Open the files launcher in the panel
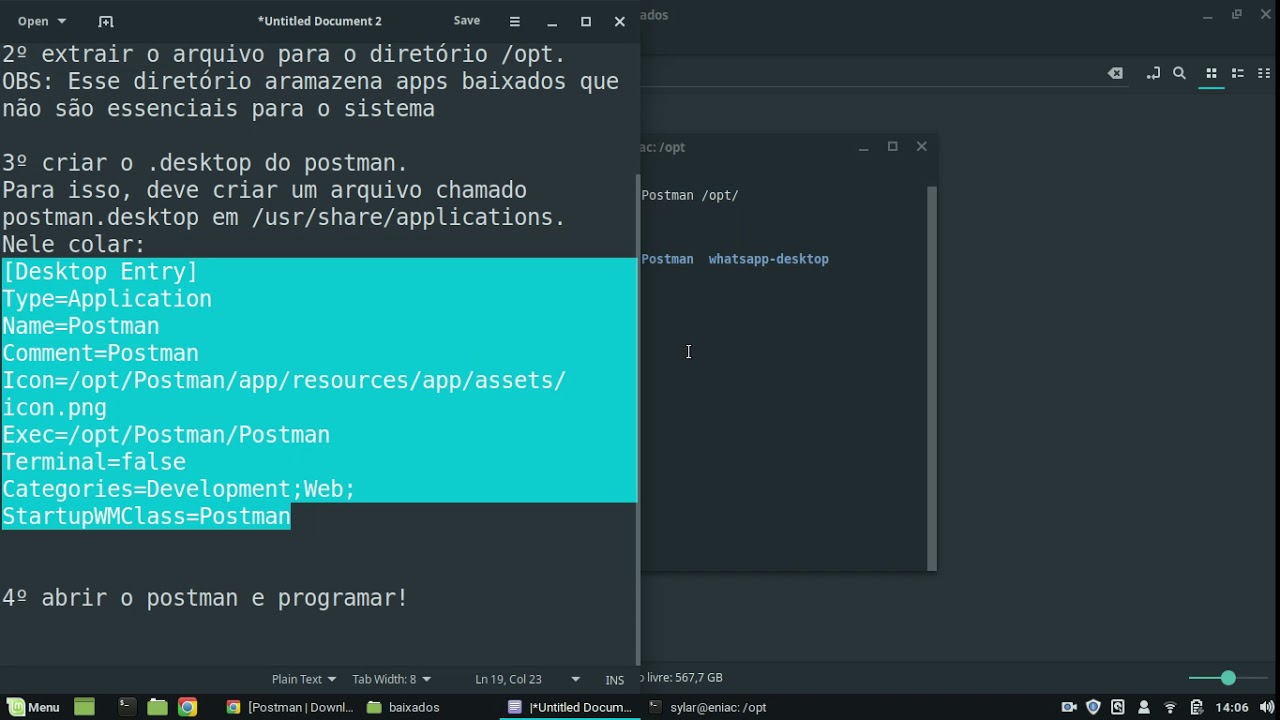Image resolution: width=1280 pixels, height=720 pixels. [157, 707]
